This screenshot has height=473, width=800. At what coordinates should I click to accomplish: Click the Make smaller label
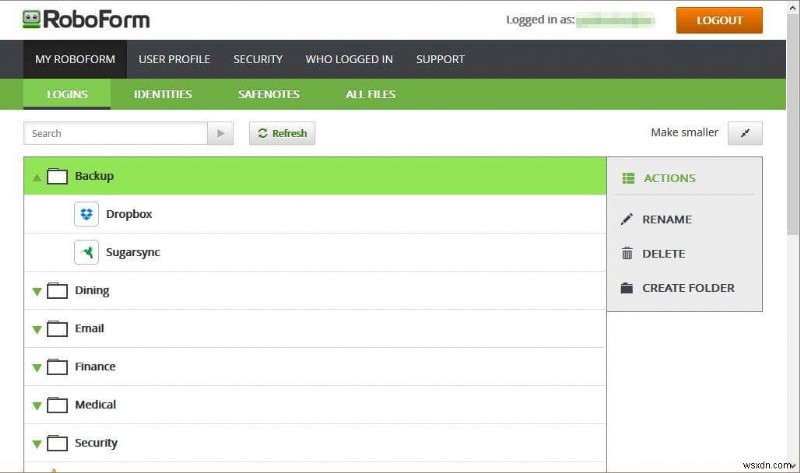click(x=684, y=133)
